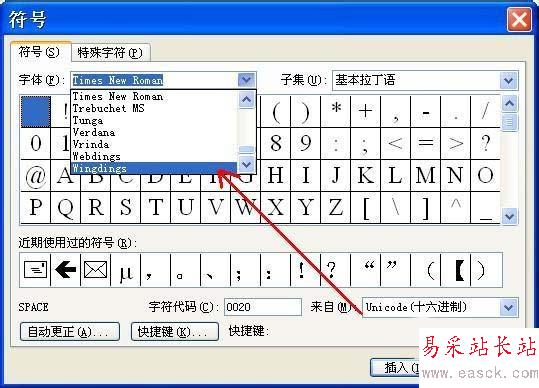Choose Wingdings from the font list
Screen dimensions: 539x388
[154, 168]
